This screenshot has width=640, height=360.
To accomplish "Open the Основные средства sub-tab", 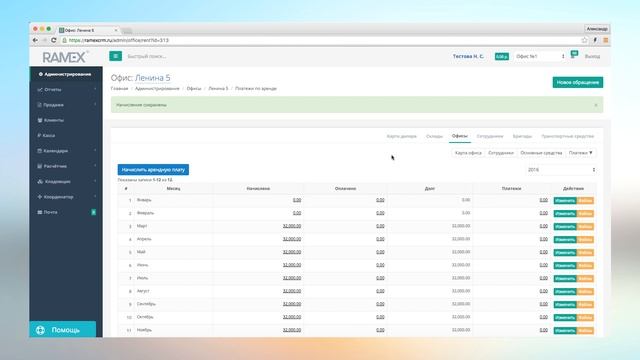I will pyautogui.click(x=541, y=153).
